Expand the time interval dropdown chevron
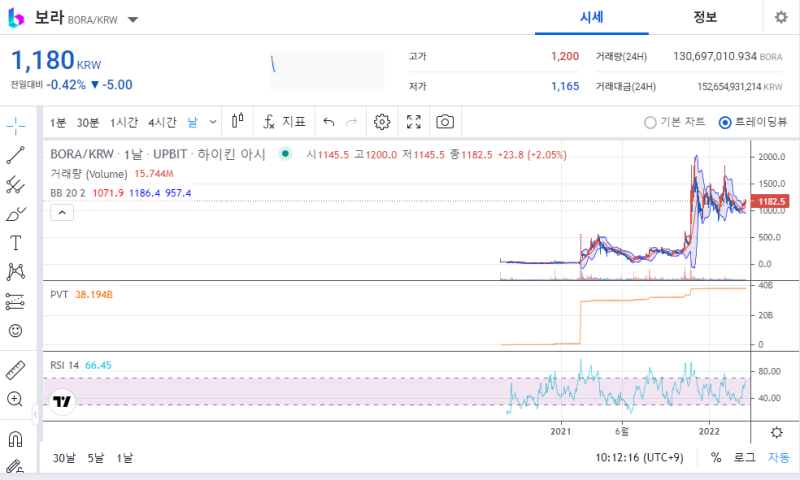Viewport: 800px width, 480px height. 213,122
